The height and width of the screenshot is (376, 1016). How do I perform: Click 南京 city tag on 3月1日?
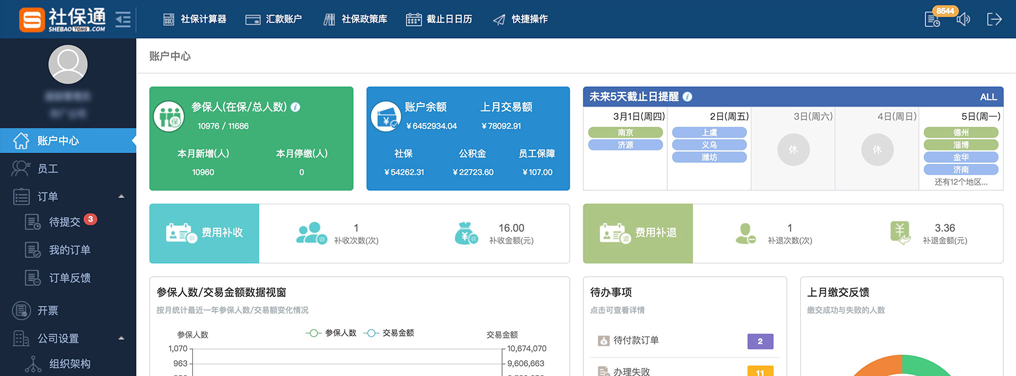[625, 132]
